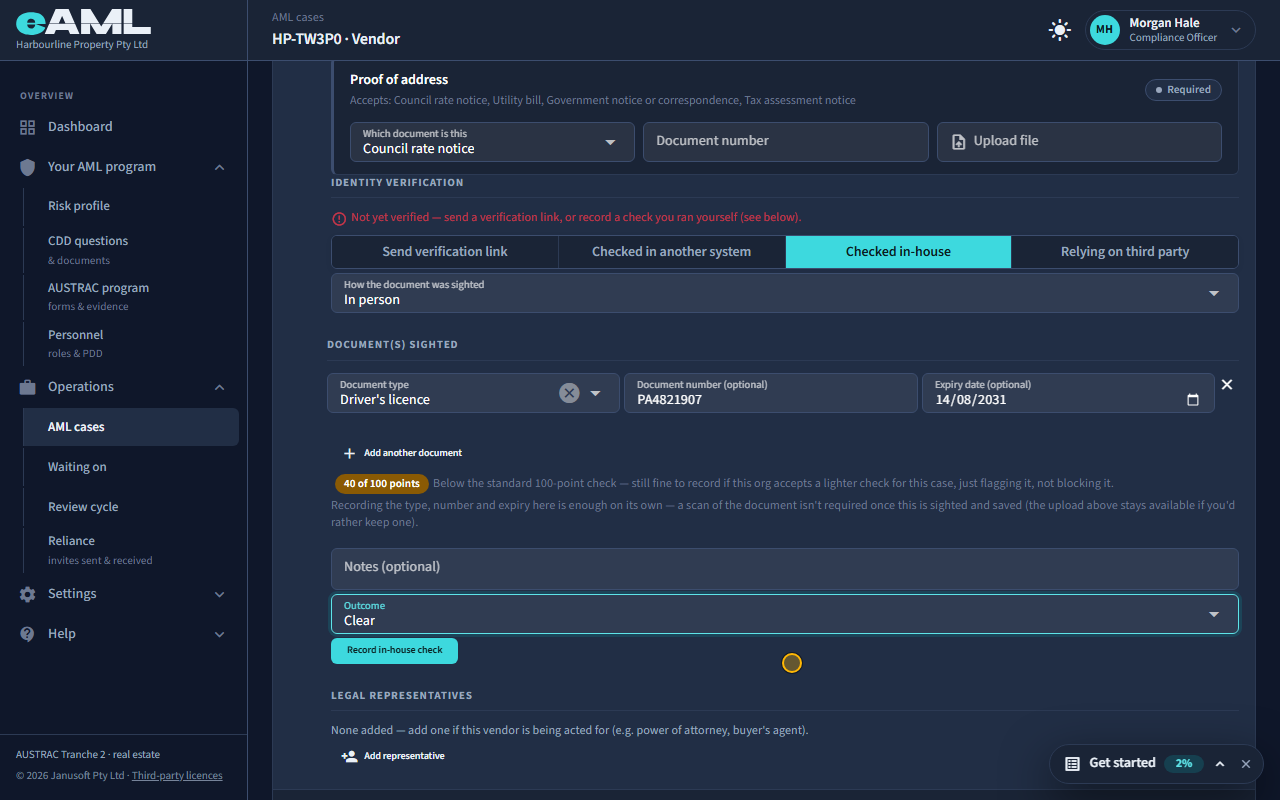
Task: Click the calendar icon in Expiry date
Action: 1193,400
